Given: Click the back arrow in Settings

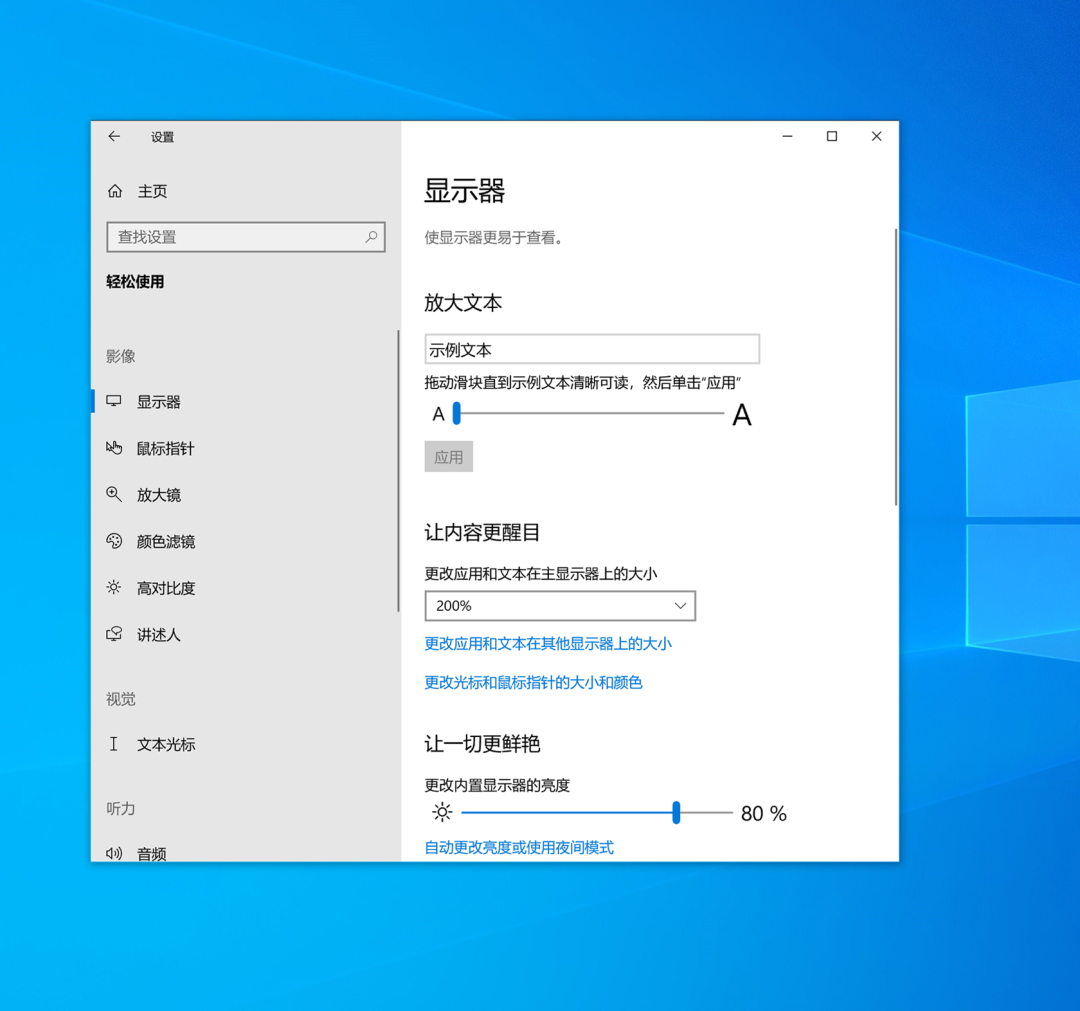Looking at the screenshot, I should (114, 136).
